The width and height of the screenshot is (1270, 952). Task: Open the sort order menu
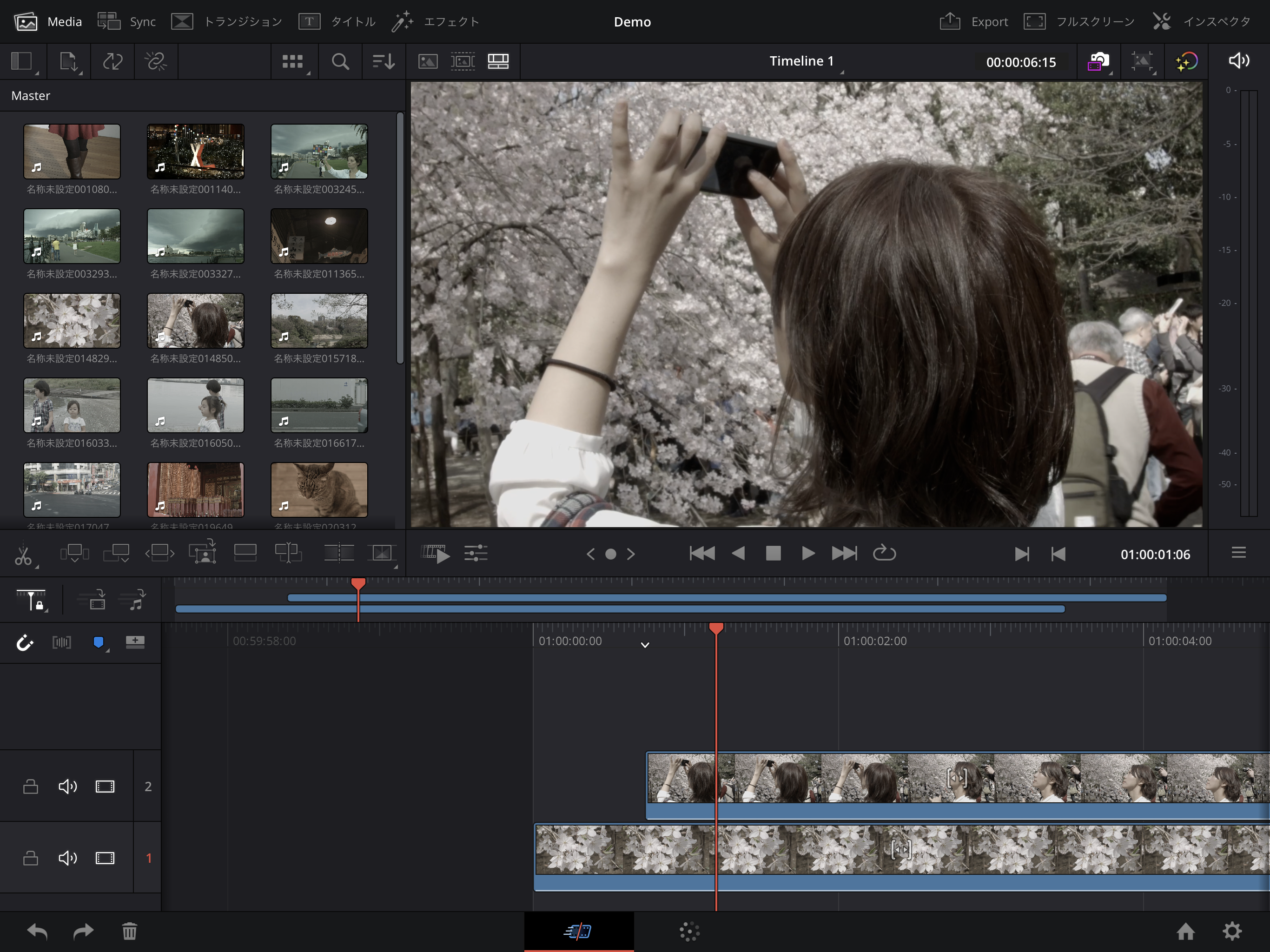click(x=384, y=61)
